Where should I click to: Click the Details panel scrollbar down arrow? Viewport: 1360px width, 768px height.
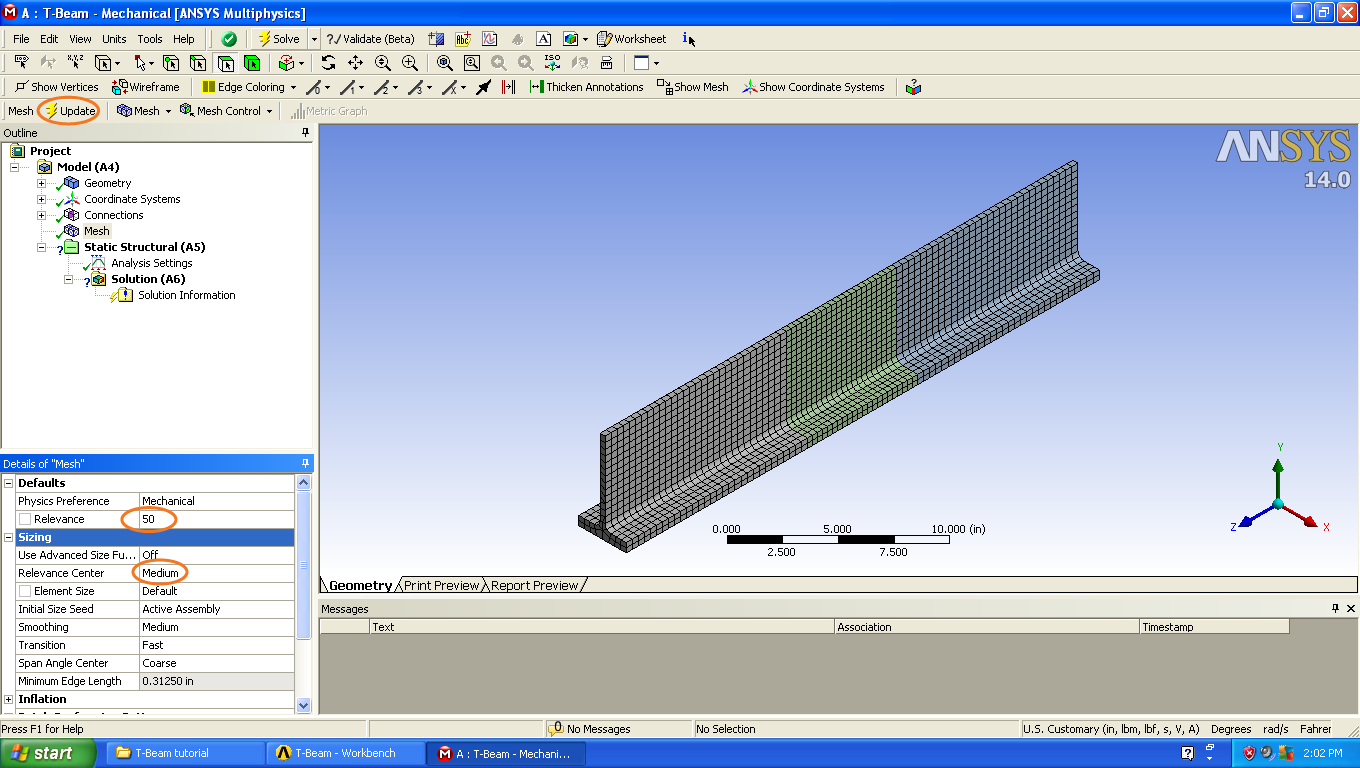[x=304, y=705]
